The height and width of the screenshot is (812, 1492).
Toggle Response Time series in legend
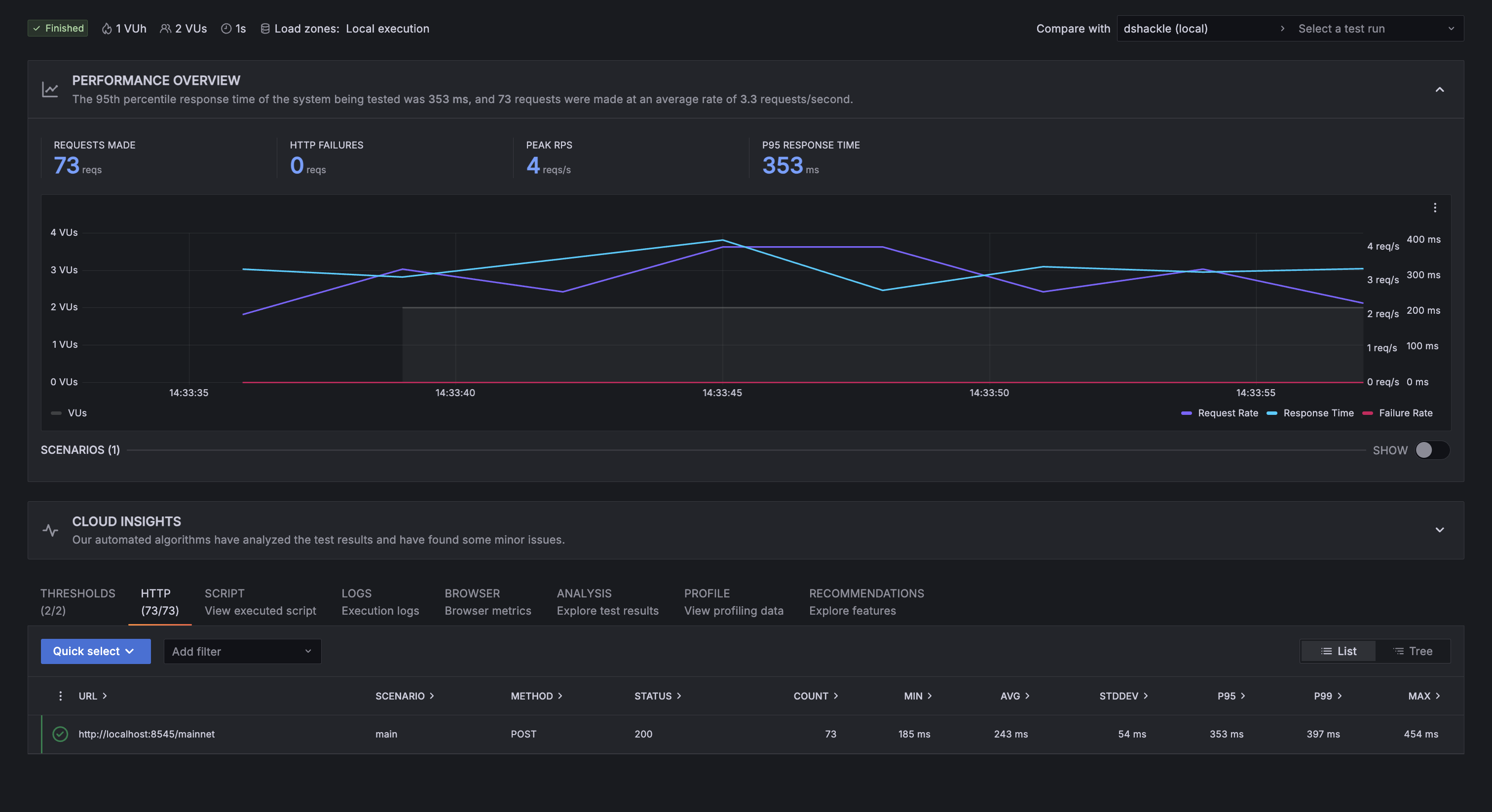click(x=1311, y=413)
